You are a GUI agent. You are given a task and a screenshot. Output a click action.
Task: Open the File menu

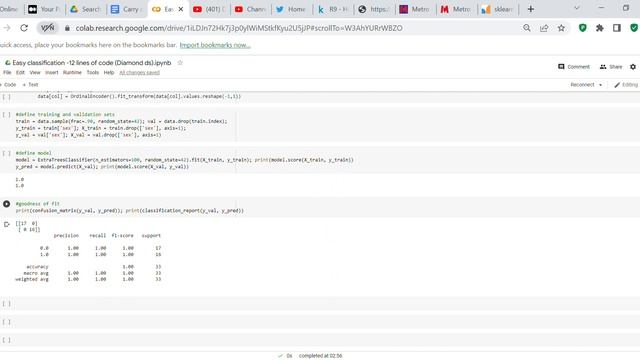7,72
